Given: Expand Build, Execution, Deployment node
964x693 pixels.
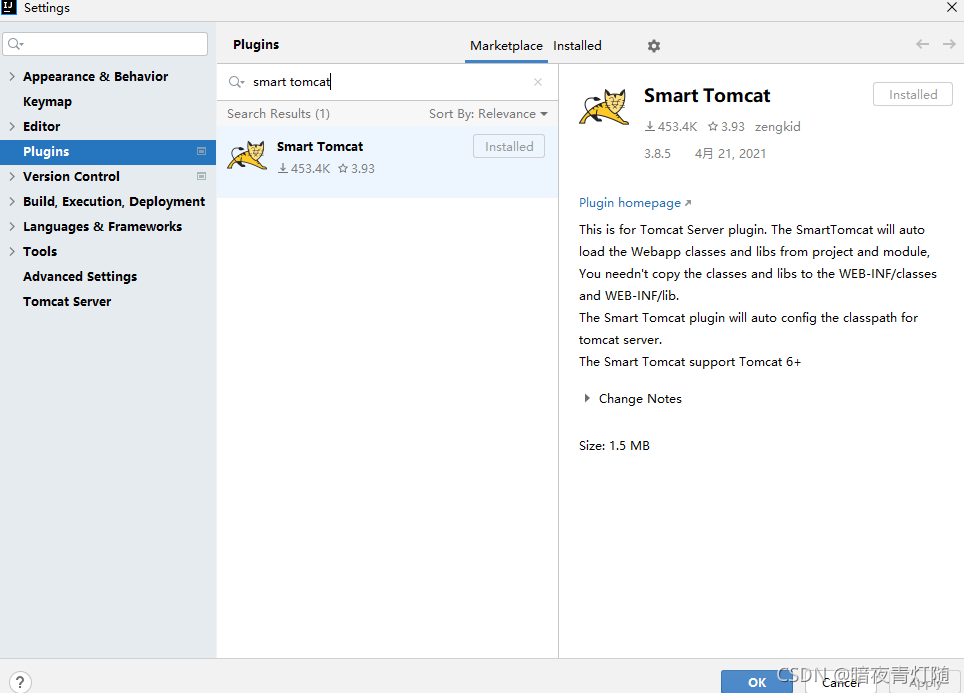Looking at the screenshot, I should tap(12, 202).
